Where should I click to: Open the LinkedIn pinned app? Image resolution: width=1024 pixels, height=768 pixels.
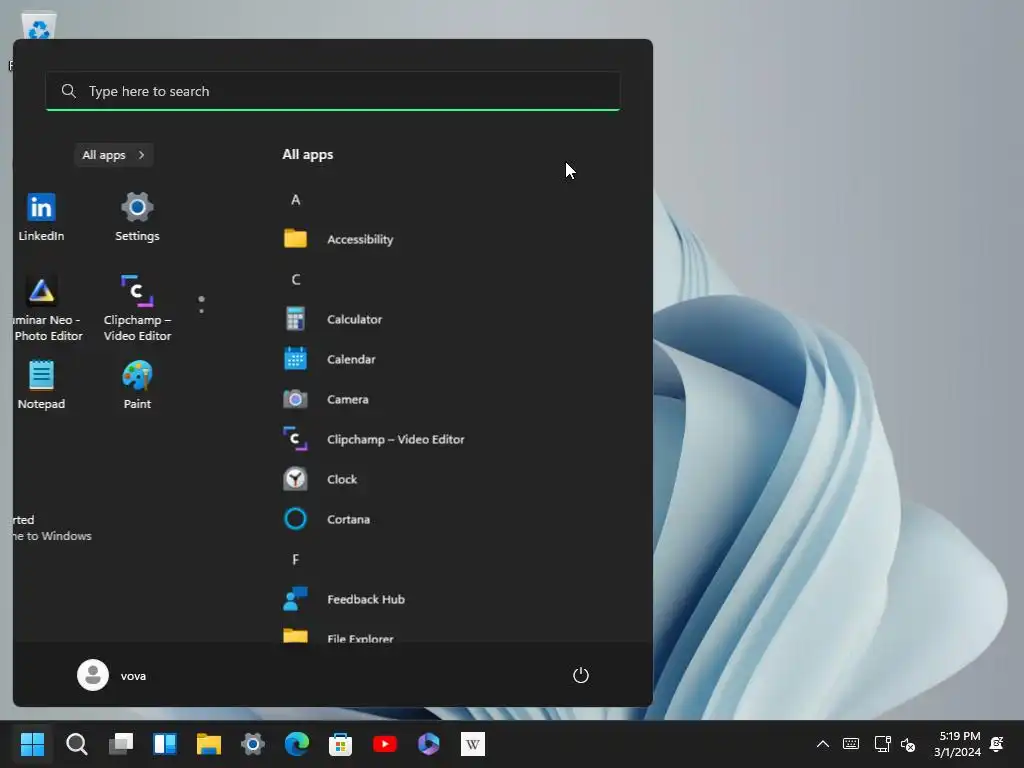pyautogui.click(x=41, y=217)
